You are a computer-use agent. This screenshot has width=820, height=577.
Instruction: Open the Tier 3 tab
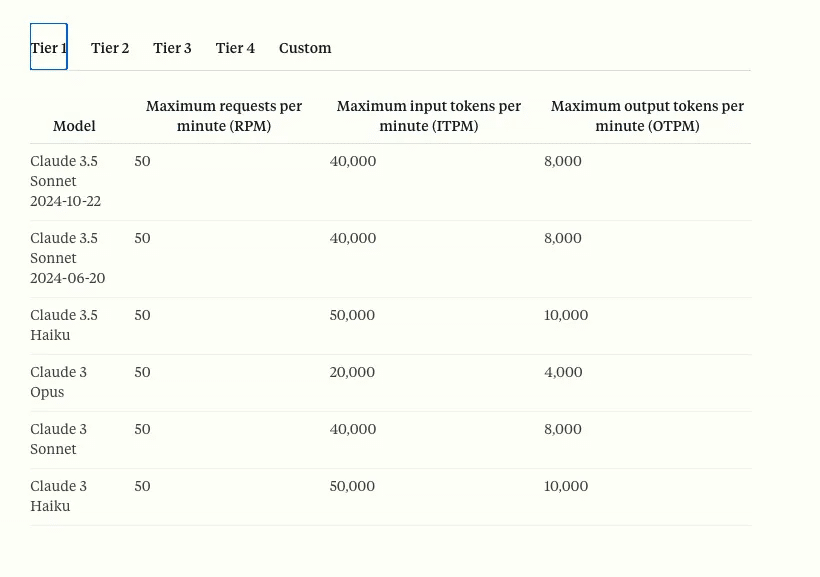[x=172, y=48]
